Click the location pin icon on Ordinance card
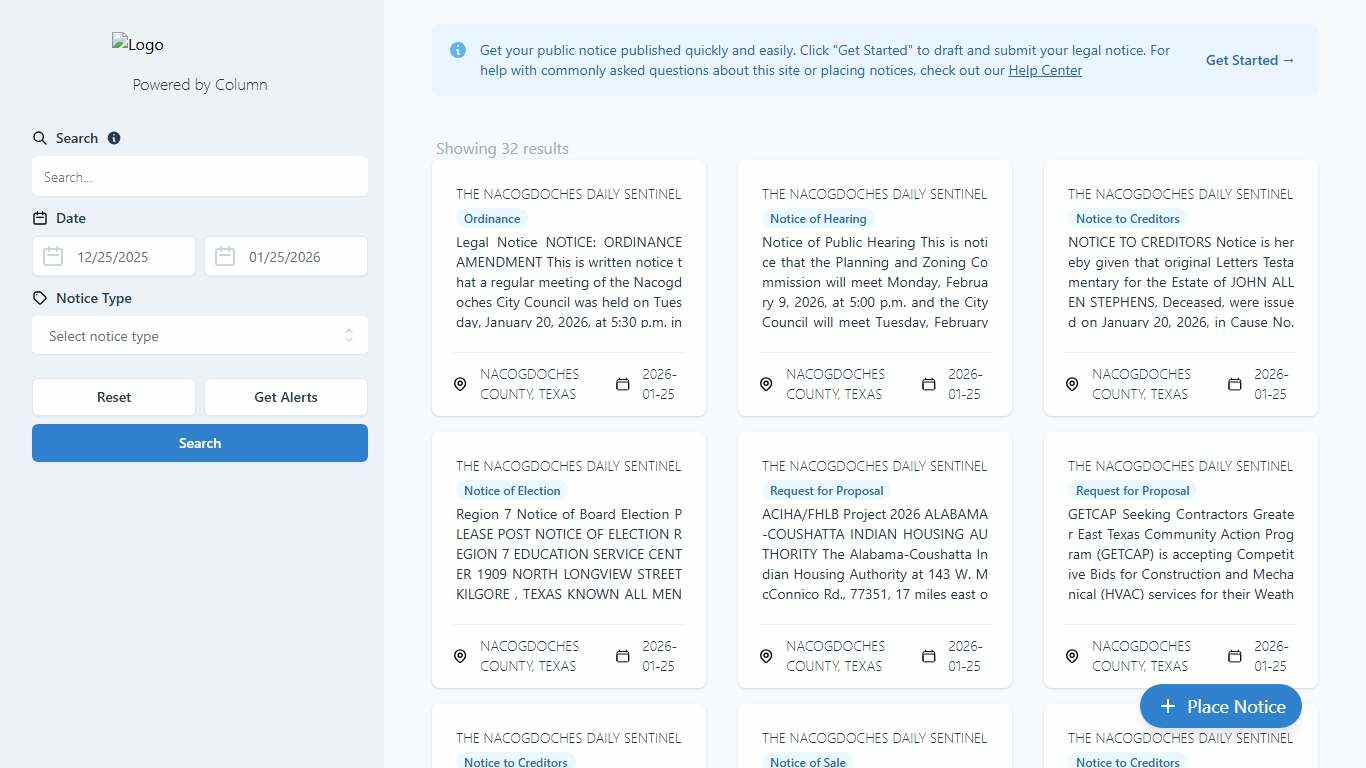This screenshot has height=768, width=1366. [460, 384]
